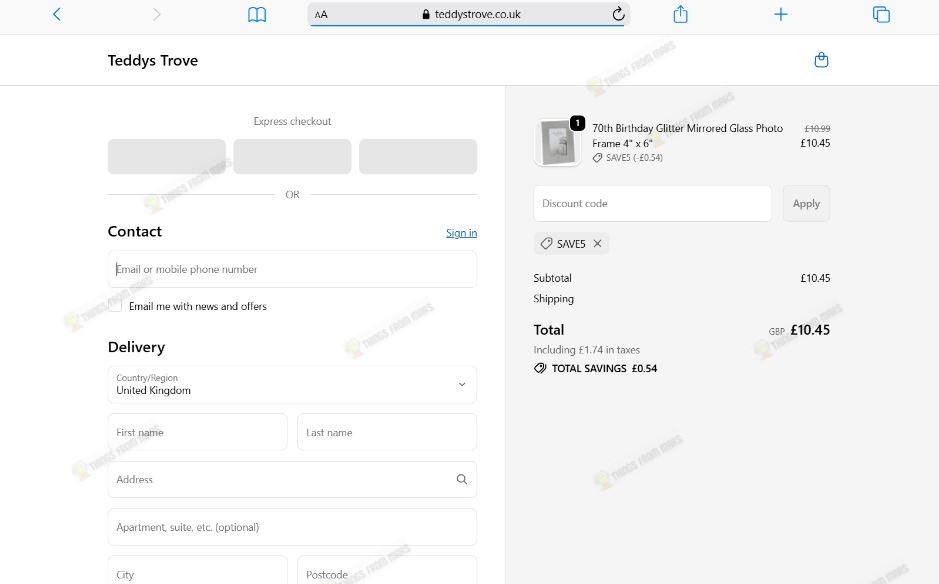Click the Express checkout heading
Image resolution: width=939 pixels, height=584 pixels.
pos(292,121)
